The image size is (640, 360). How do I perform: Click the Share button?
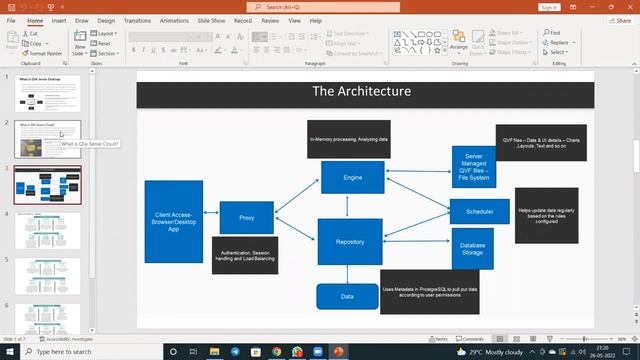[x=620, y=20]
